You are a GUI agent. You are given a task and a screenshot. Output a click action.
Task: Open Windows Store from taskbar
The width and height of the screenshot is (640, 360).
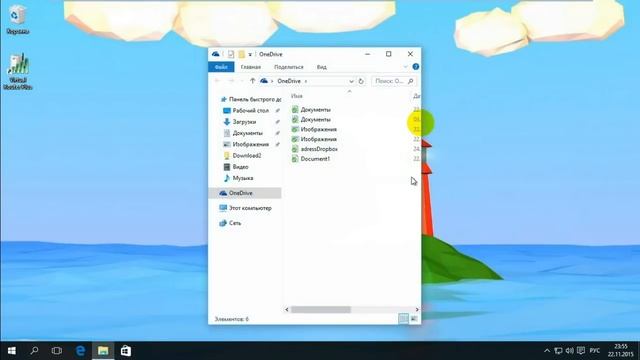(126, 351)
